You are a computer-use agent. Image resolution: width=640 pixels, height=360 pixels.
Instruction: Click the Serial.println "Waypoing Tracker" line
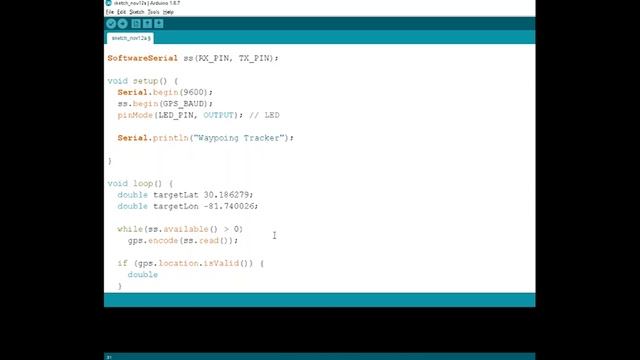click(x=205, y=138)
